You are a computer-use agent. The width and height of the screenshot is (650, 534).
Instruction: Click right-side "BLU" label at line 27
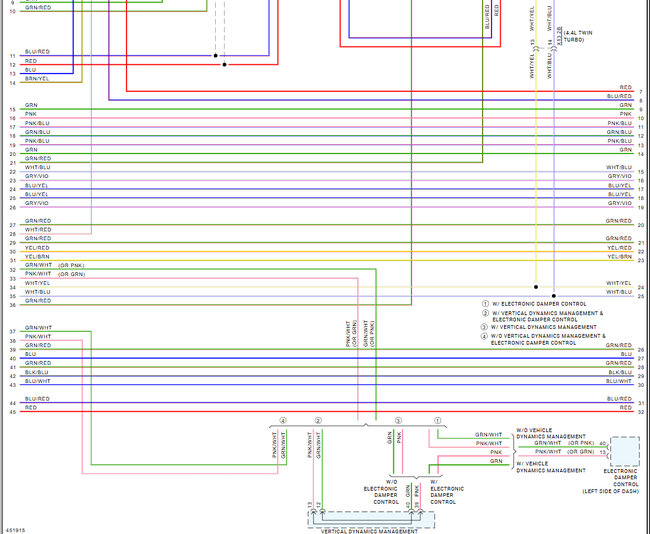tap(626, 354)
